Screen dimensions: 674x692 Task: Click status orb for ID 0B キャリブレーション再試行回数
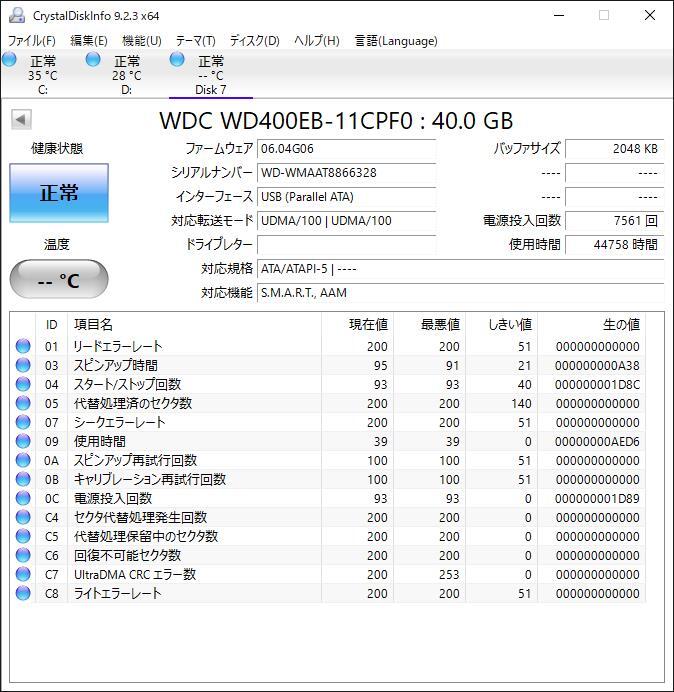coord(23,479)
